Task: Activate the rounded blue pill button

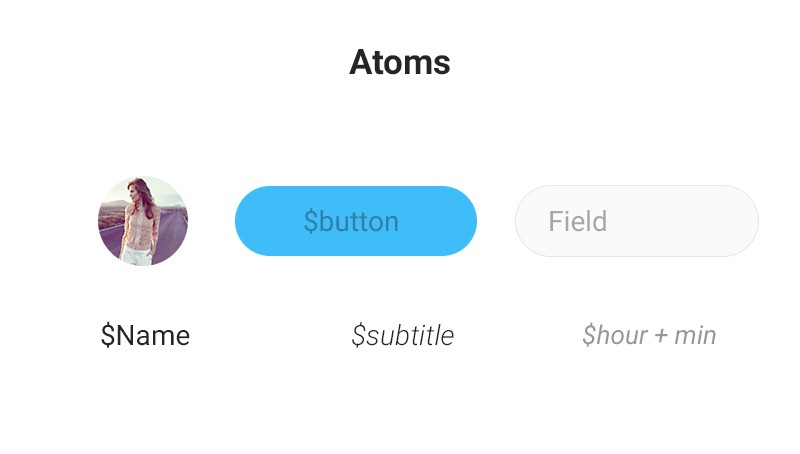Action: click(356, 221)
